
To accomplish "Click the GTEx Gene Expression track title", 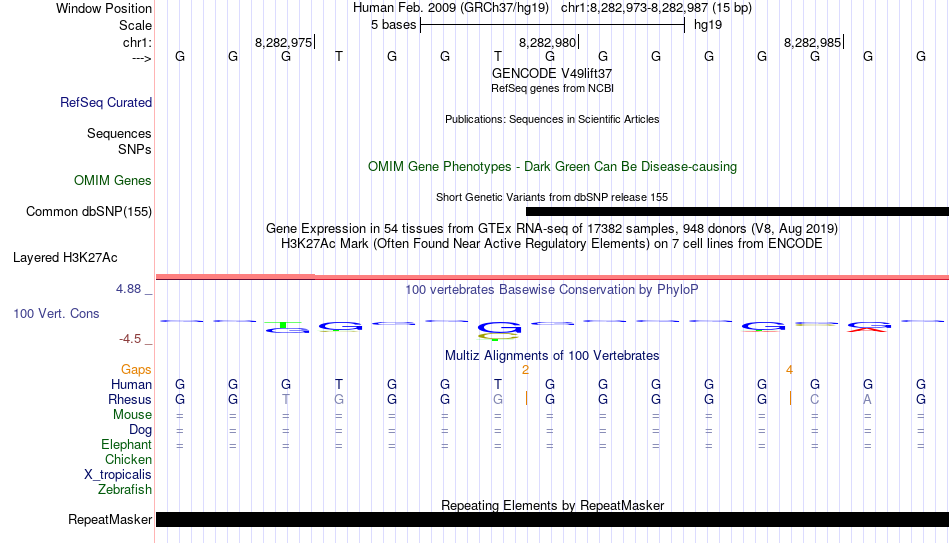I will pos(552,228).
